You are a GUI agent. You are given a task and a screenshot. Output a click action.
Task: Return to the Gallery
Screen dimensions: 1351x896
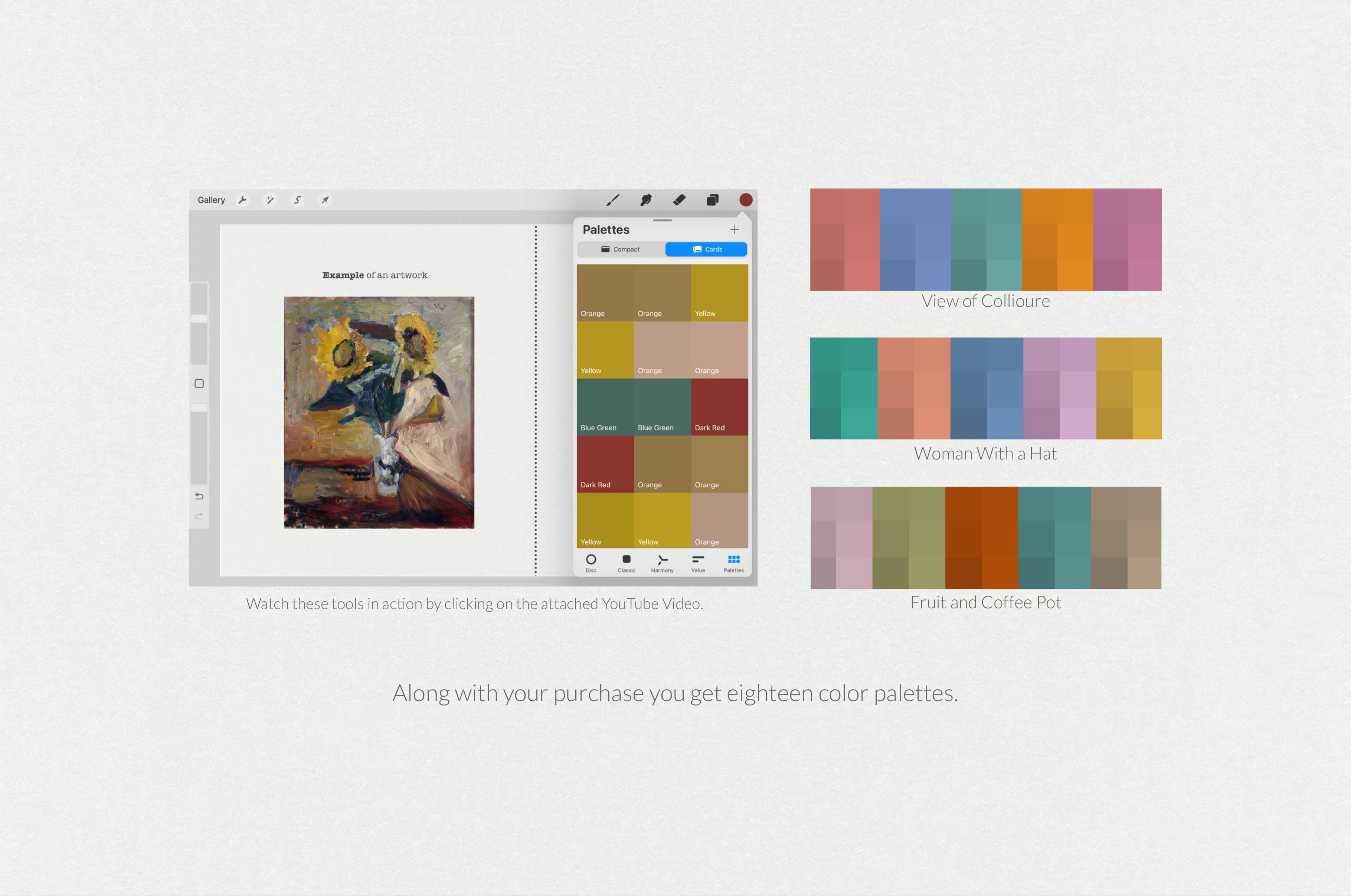[x=211, y=199]
